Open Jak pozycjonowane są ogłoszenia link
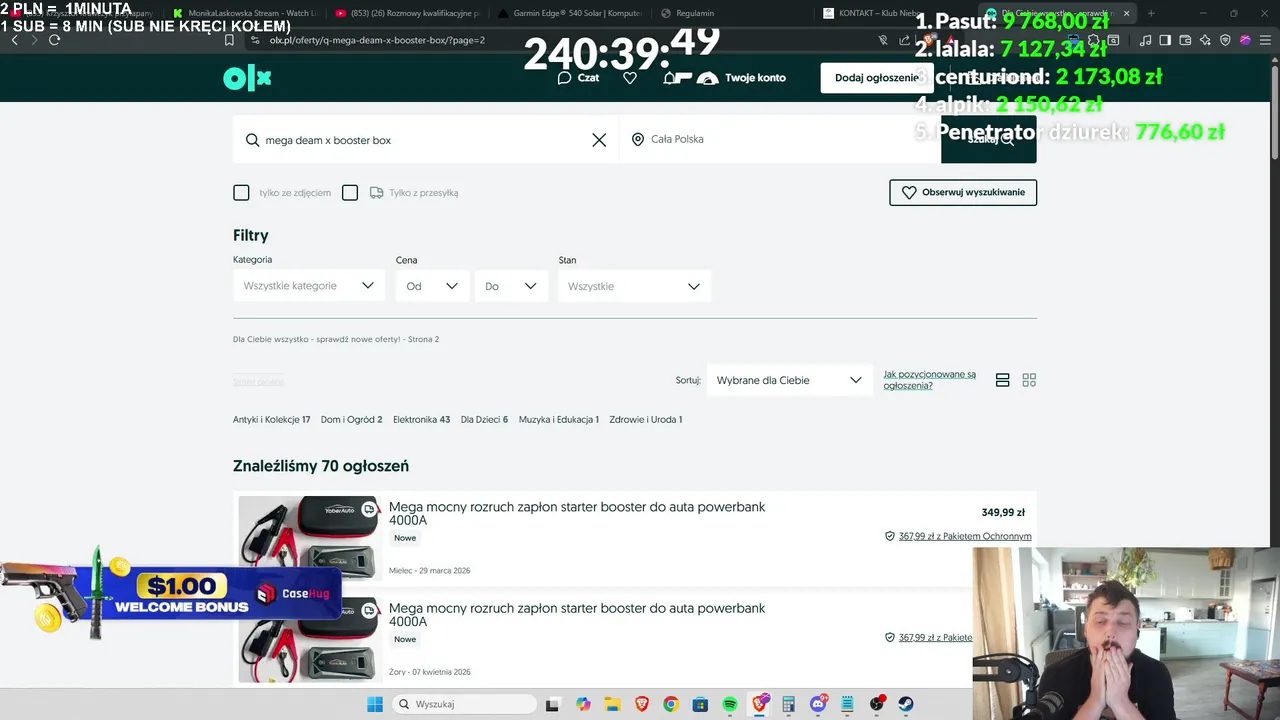 [x=929, y=380]
